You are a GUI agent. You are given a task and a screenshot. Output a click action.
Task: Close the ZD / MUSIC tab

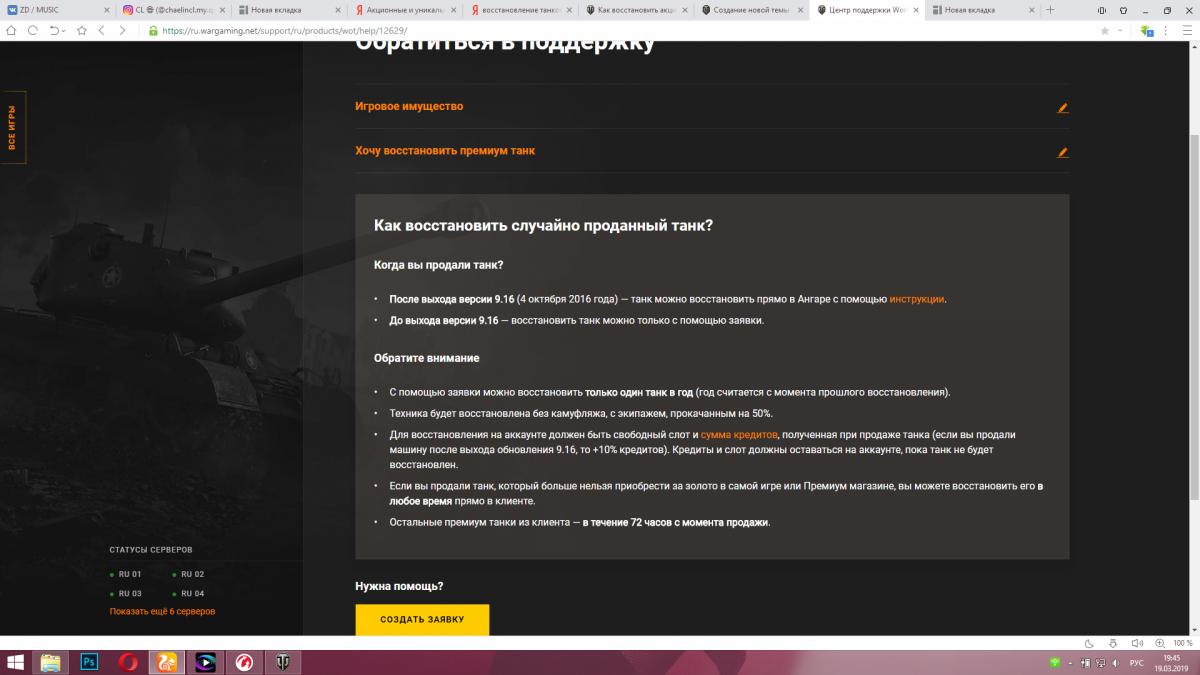(x=107, y=10)
